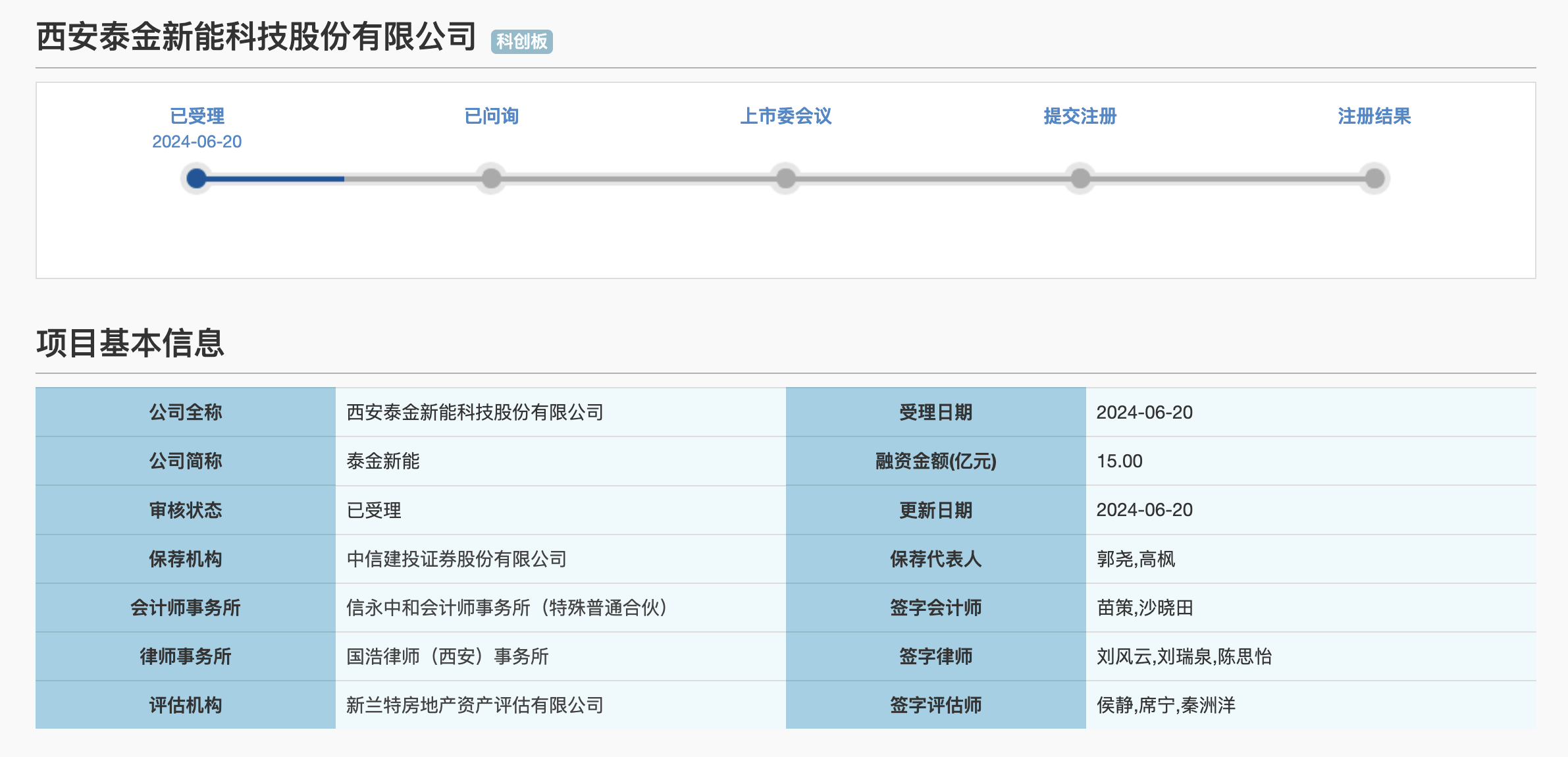Click the 签字评估师 header cell
The height and width of the screenshot is (757, 1568).
pos(935,704)
